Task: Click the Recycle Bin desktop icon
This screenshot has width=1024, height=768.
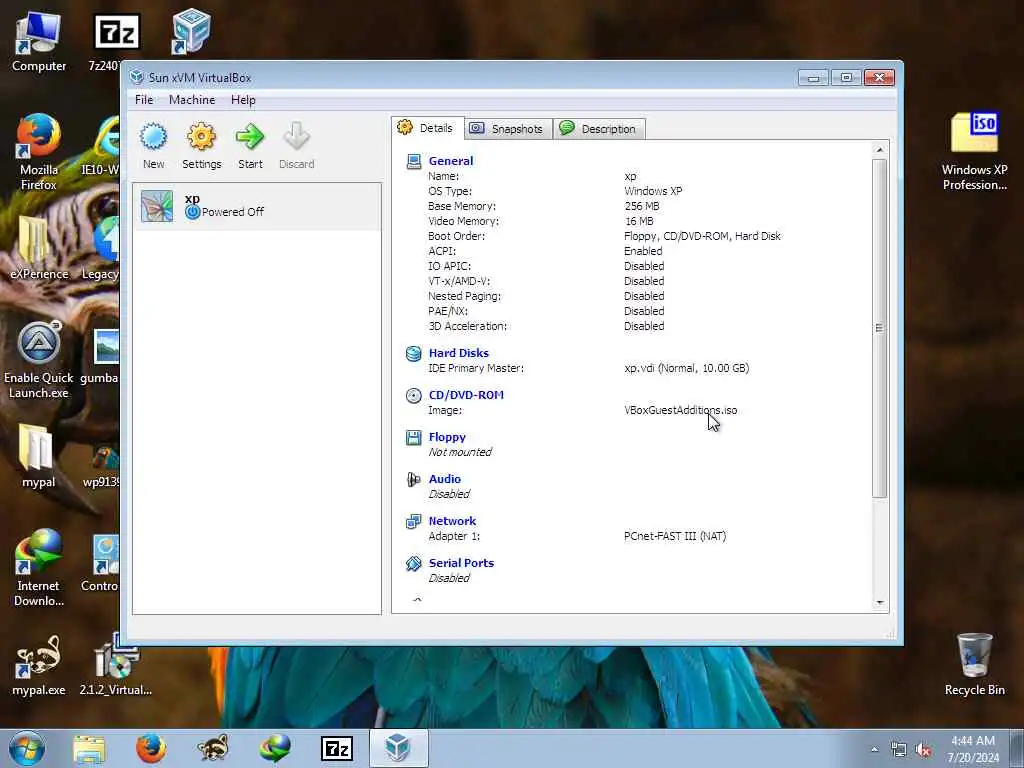Action: (974, 664)
